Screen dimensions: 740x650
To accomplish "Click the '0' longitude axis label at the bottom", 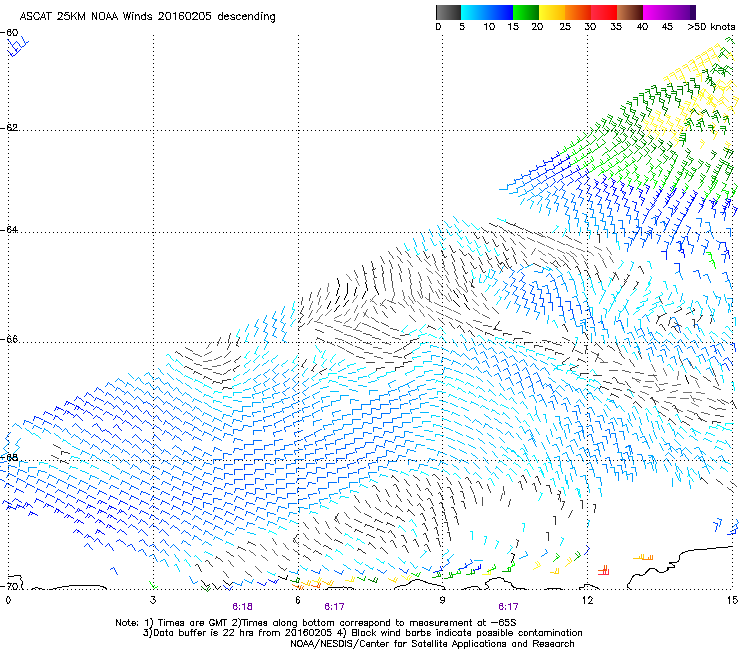I will (x=8, y=600).
